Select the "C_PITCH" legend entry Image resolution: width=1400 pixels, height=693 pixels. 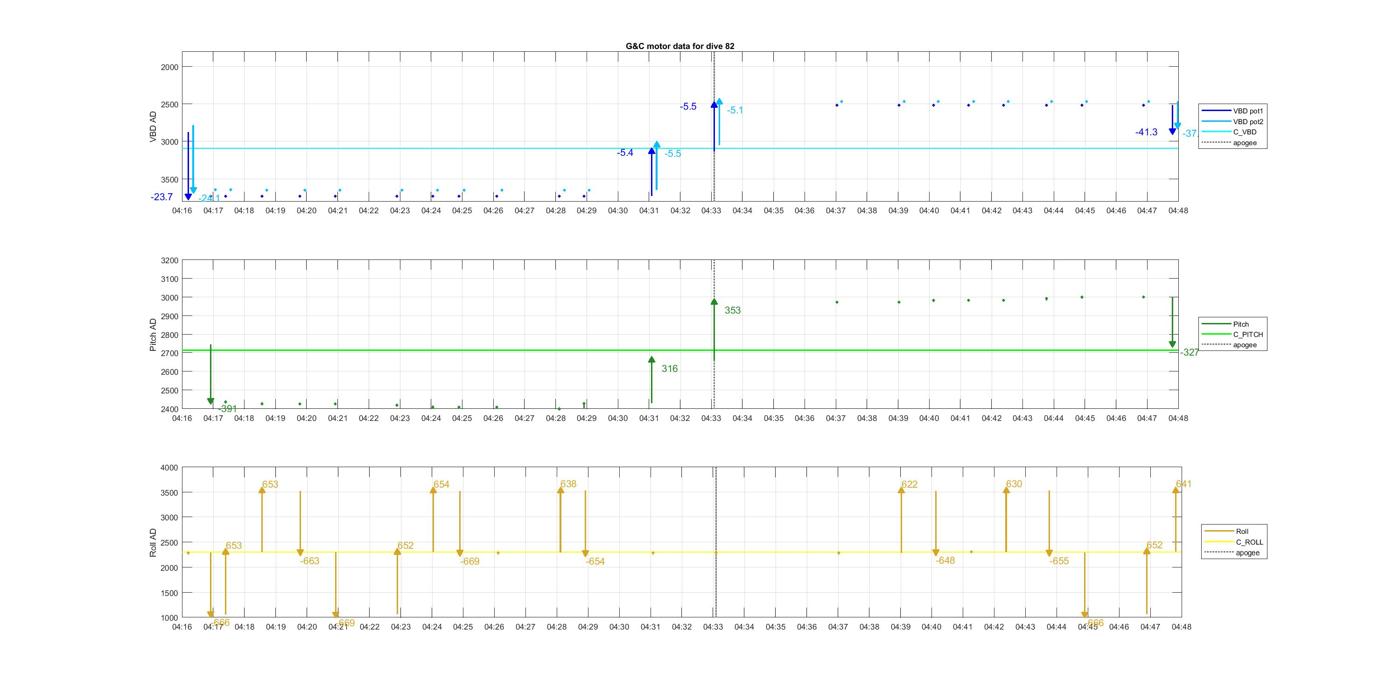pos(1232,335)
